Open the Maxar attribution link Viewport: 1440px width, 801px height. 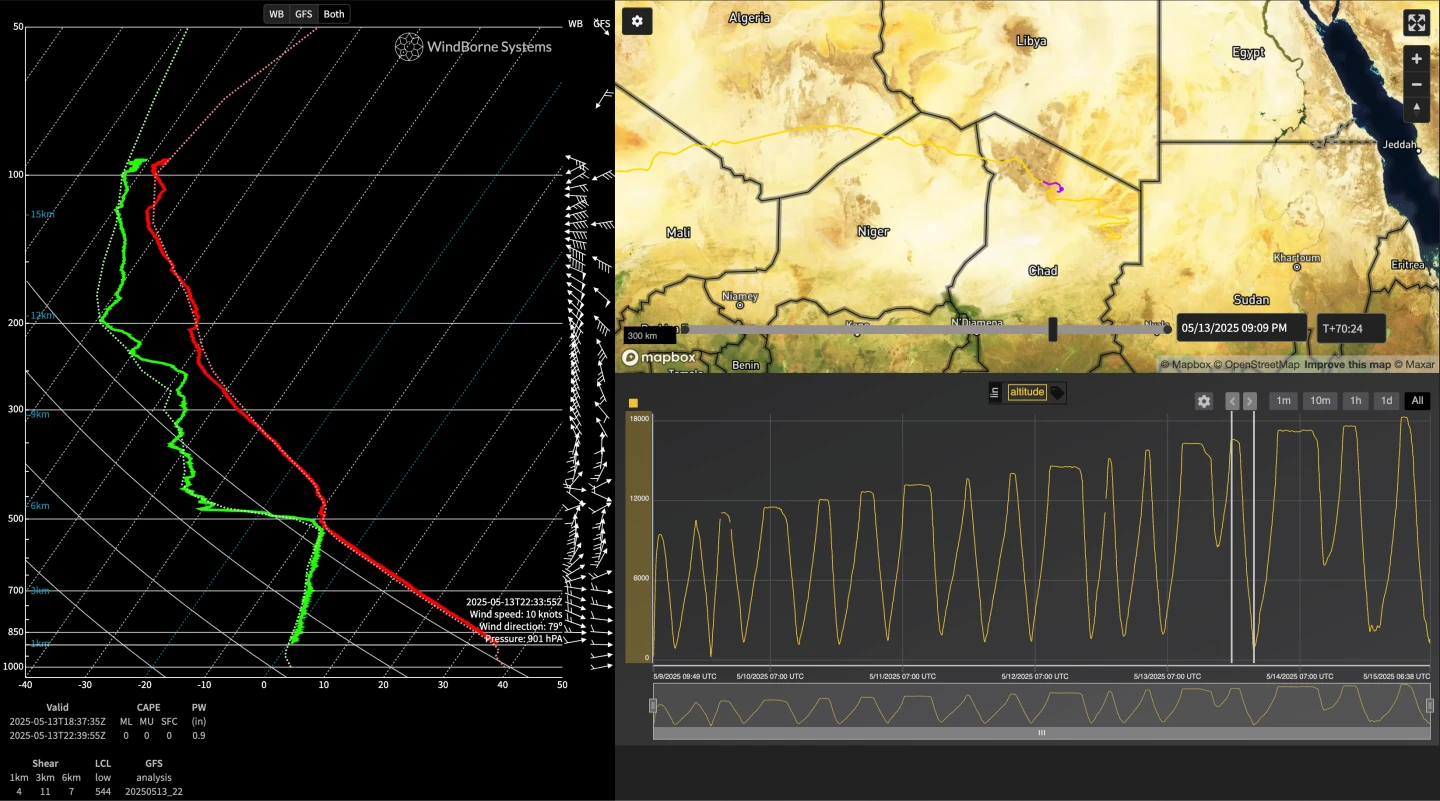click(x=1414, y=365)
